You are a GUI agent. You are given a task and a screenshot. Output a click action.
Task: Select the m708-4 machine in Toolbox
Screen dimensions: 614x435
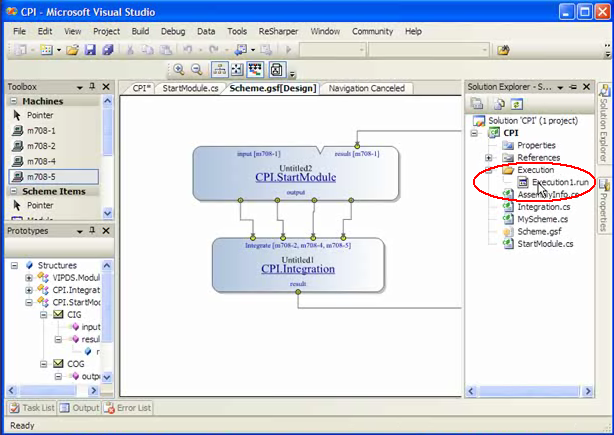pos(53,161)
